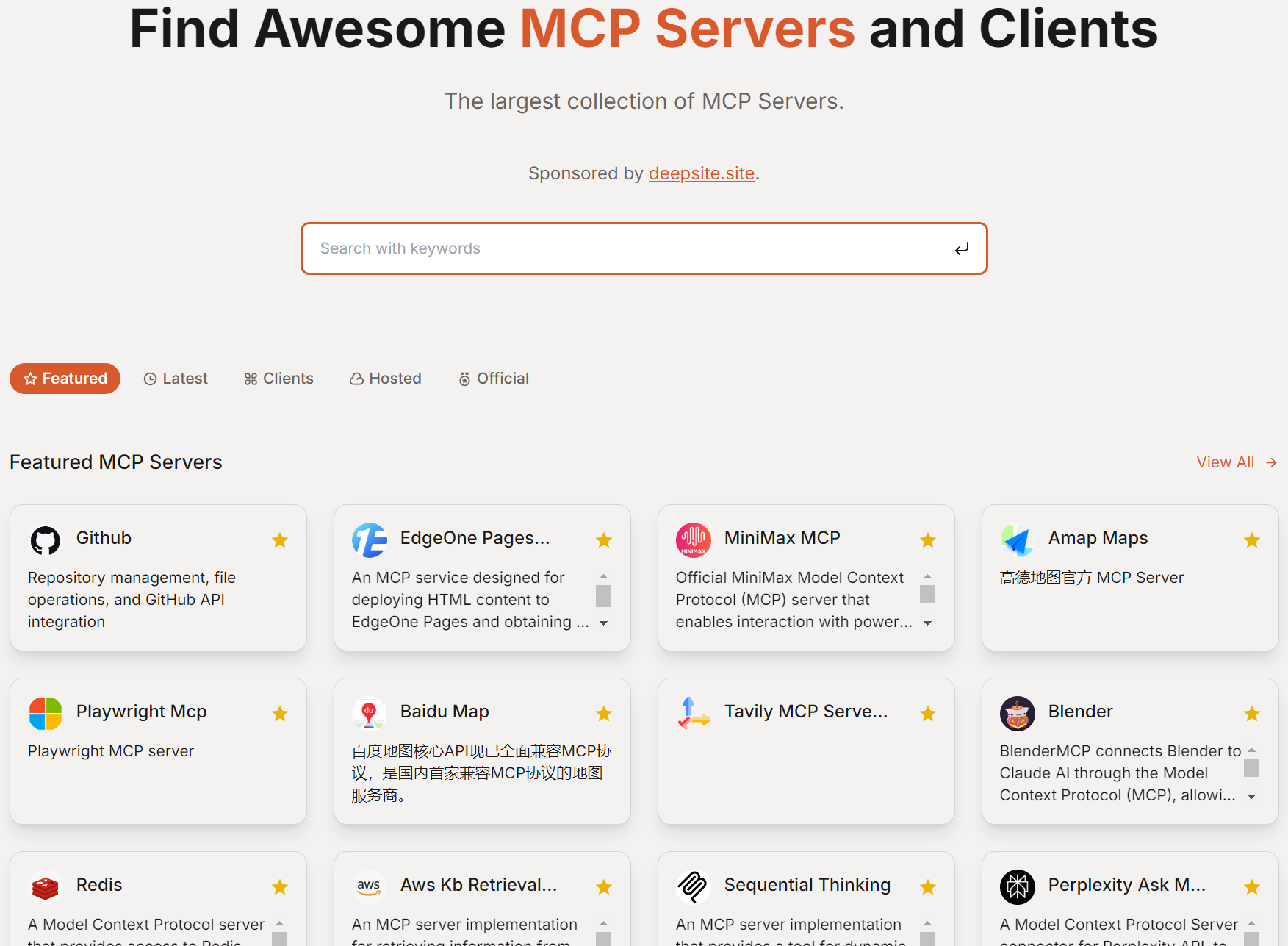This screenshot has width=1288, height=946.
Task: Click the Tavily MCP Server arrows logo
Action: (694, 714)
